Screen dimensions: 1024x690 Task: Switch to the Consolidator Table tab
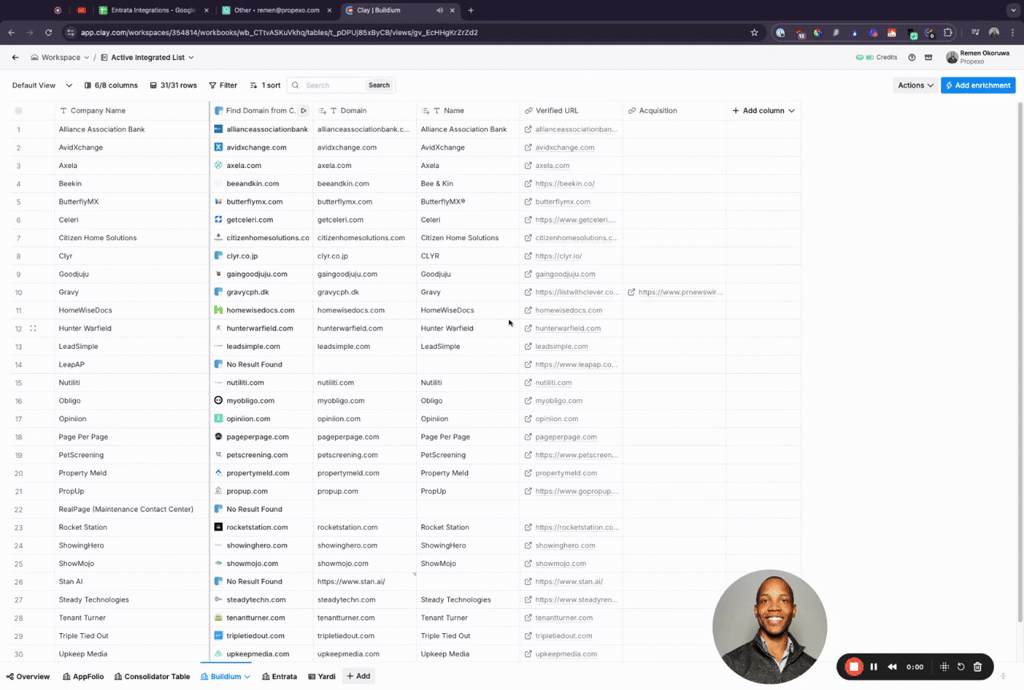(151, 677)
